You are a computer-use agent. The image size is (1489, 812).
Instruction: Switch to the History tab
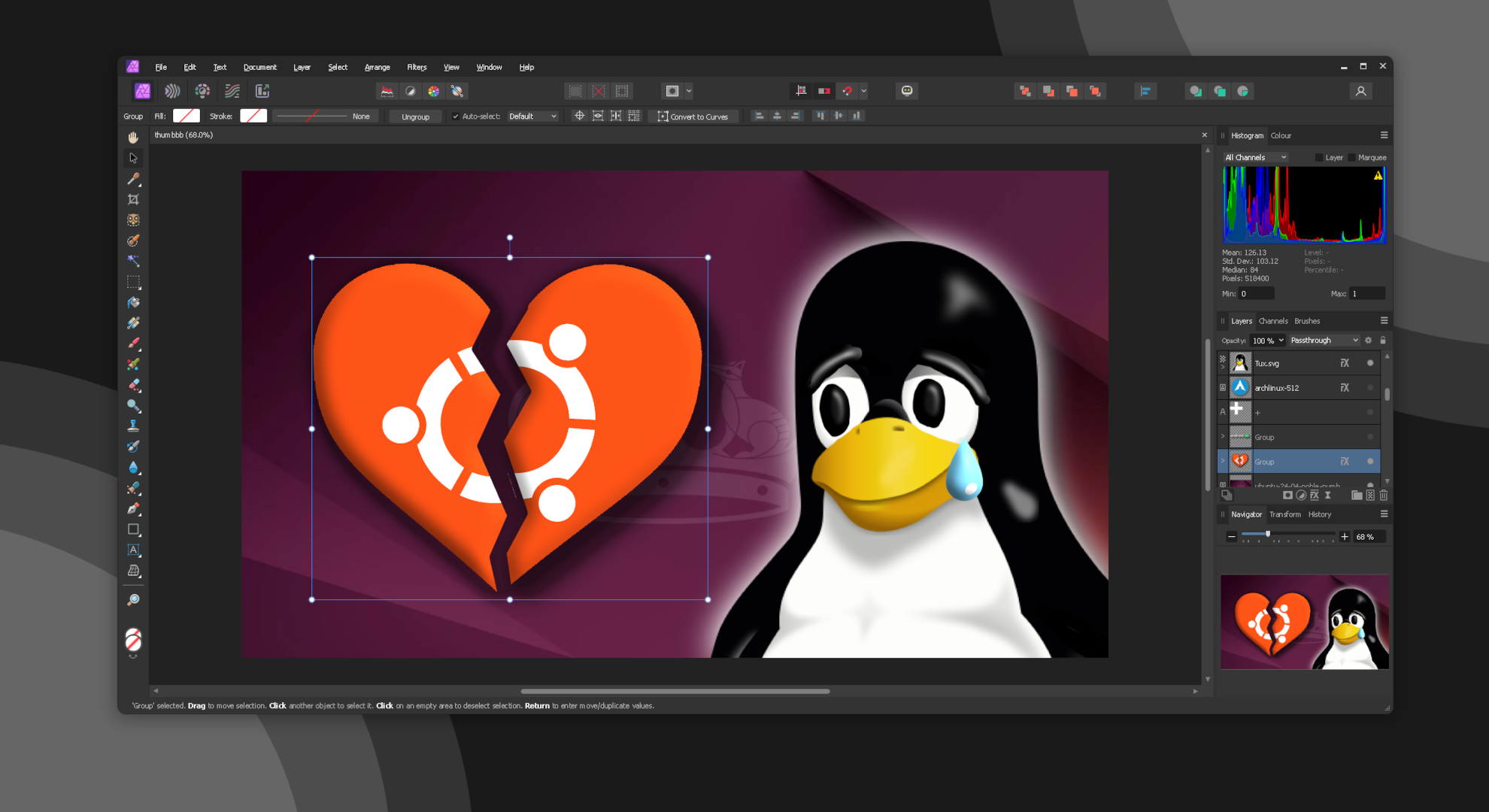[x=1320, y=515]
